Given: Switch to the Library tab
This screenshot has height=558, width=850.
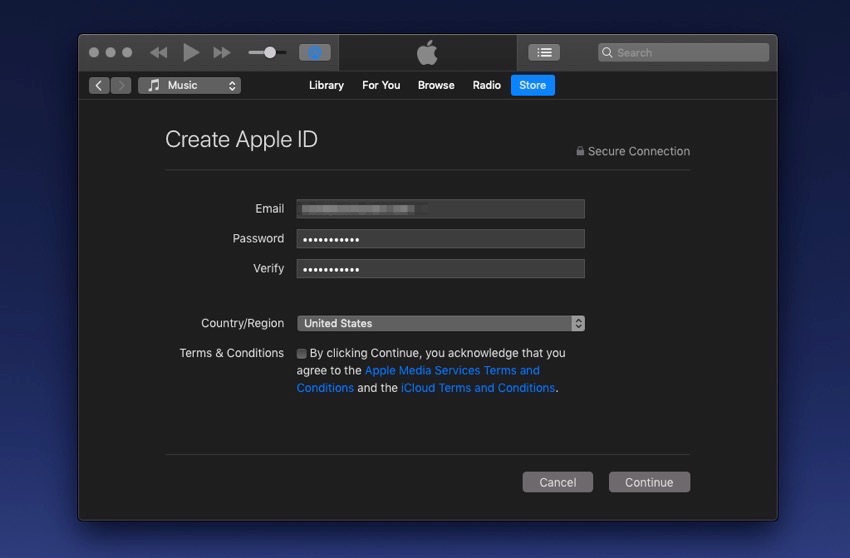Looking at the screenshot, I should click(326, 85).
